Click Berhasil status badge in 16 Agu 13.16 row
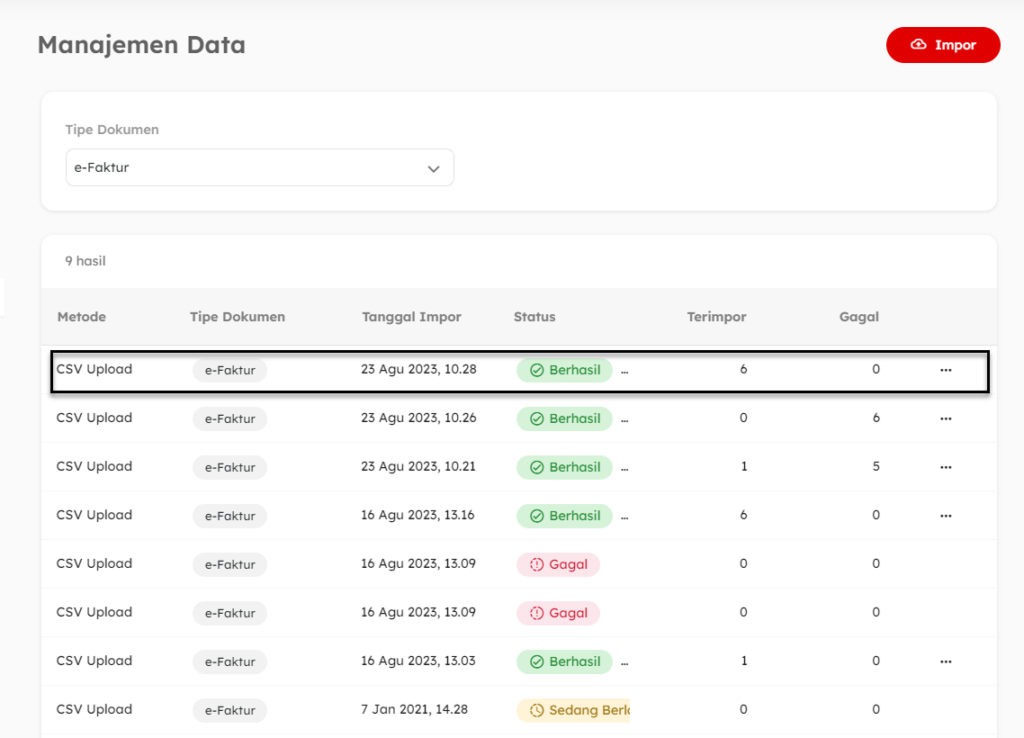 564,516
